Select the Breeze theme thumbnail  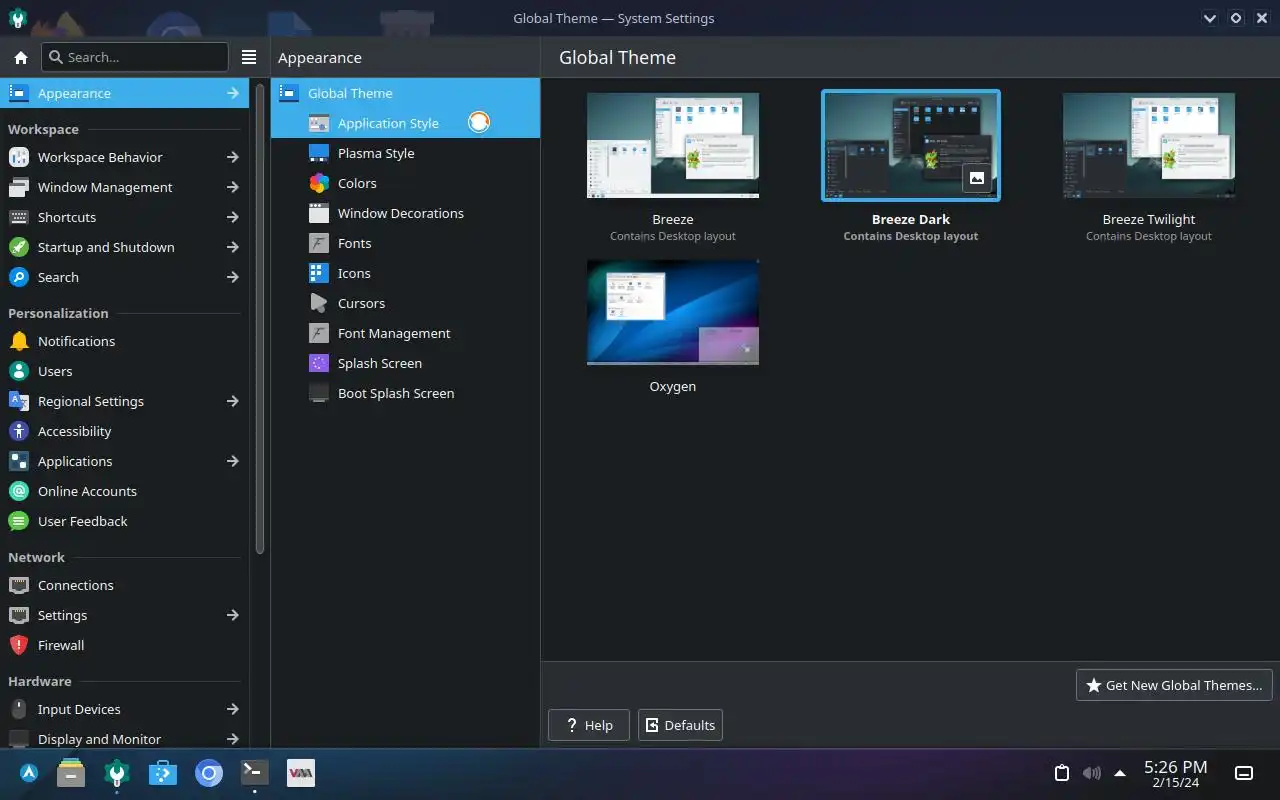(673, 145)
